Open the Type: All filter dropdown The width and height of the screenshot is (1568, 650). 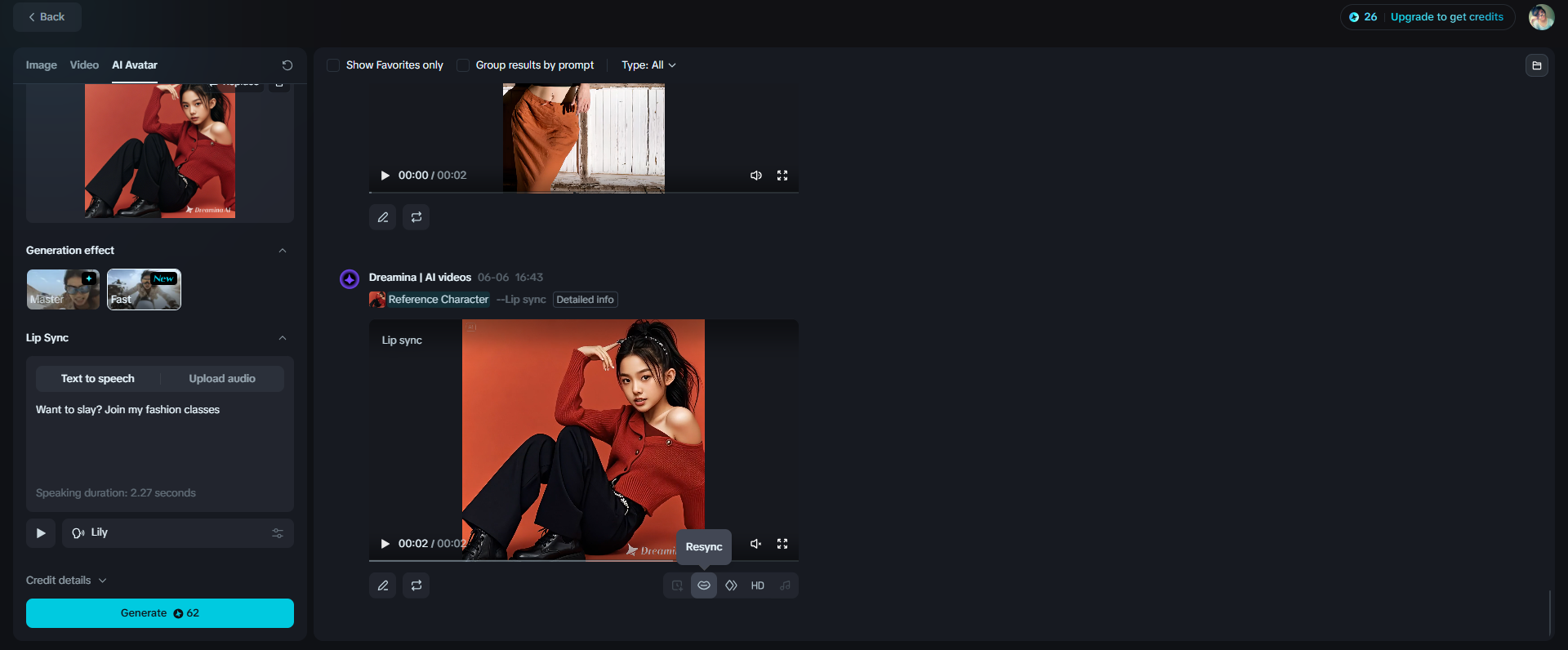point(648,65)
